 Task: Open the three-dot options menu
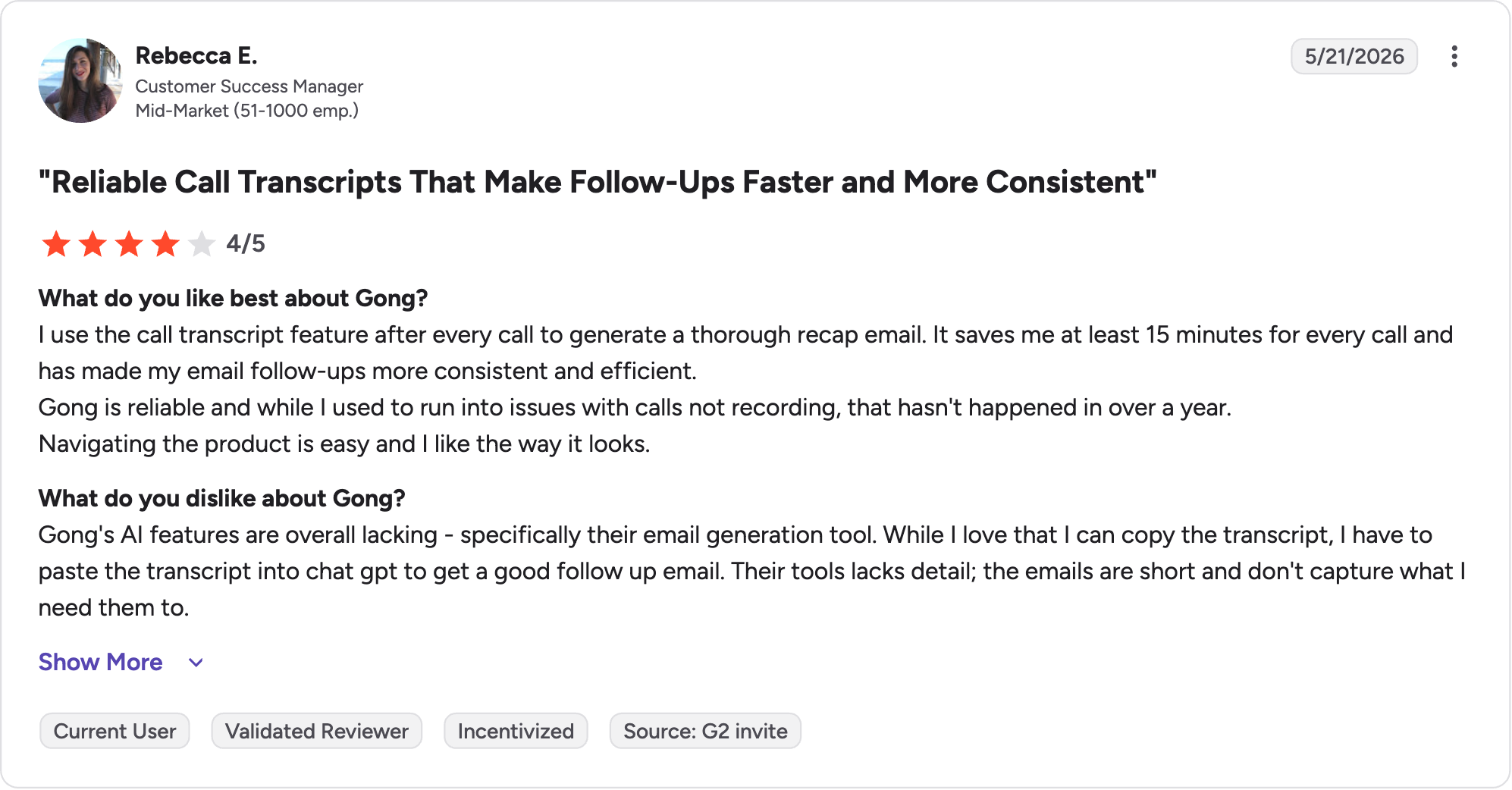(x=1454, y=57)
